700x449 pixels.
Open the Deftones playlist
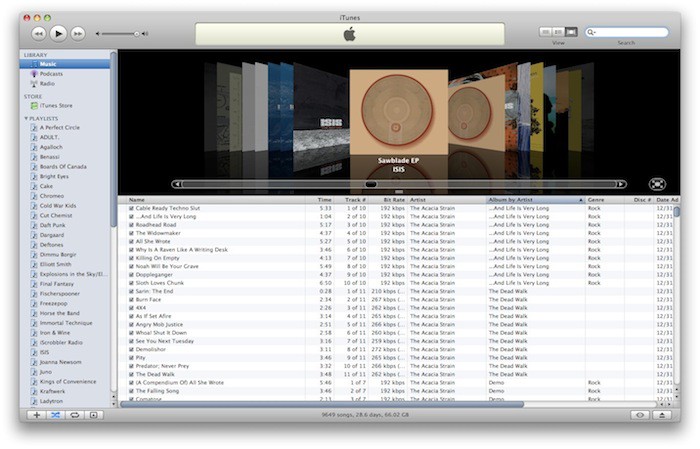click(51, 245)
